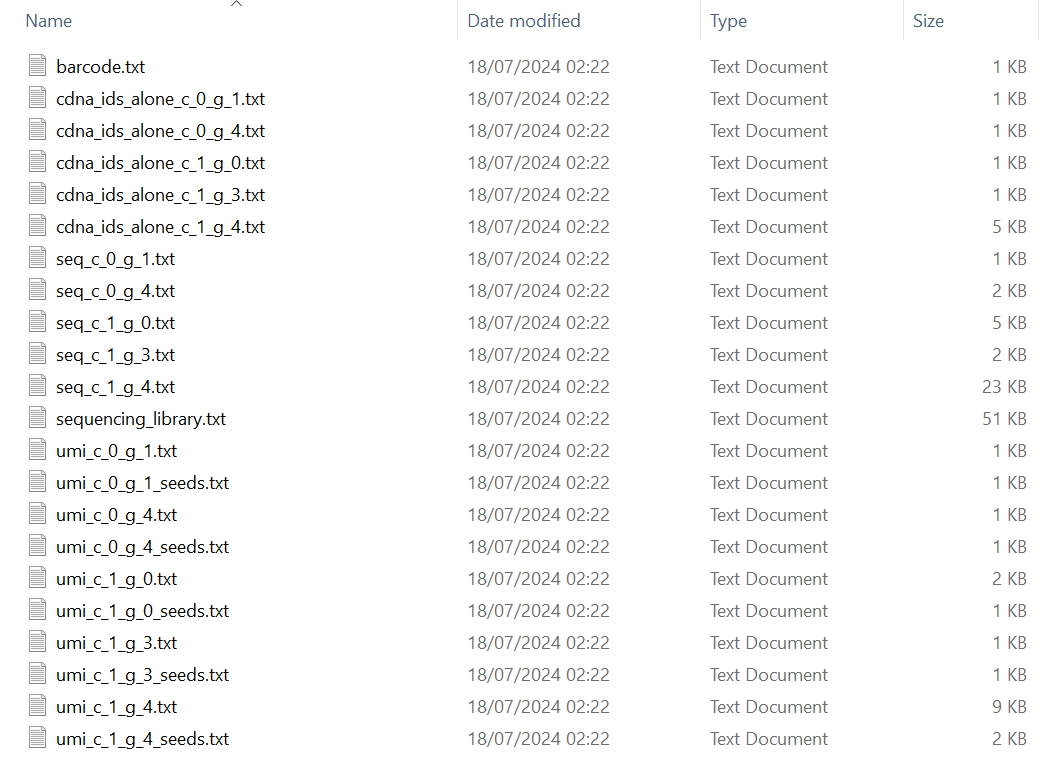Sort by the Date modified column header
Image resolution: width=1048 pixels, height=769 pixels.
tap(524, 21)
